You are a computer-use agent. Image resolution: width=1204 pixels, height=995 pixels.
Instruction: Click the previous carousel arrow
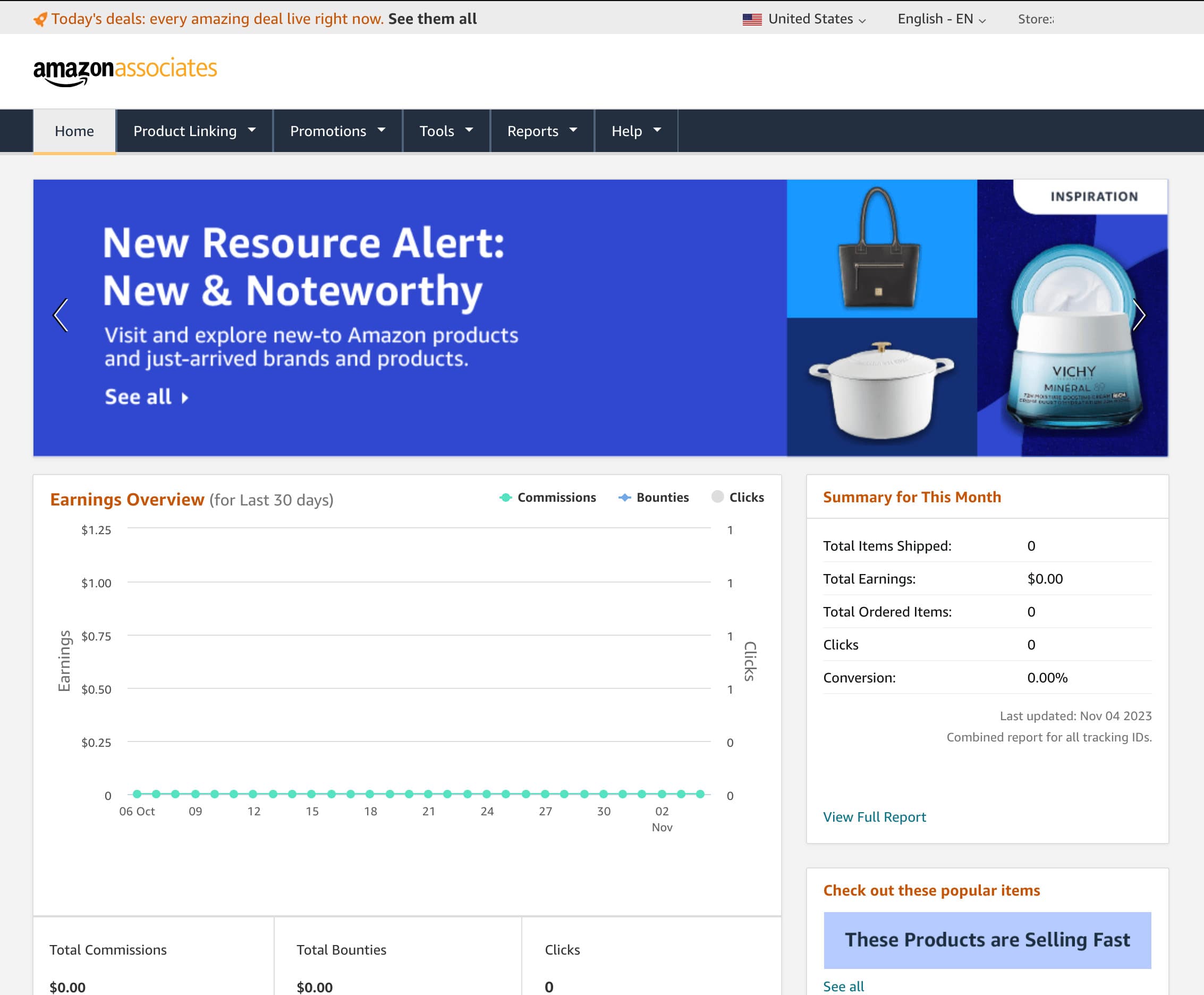62,316
